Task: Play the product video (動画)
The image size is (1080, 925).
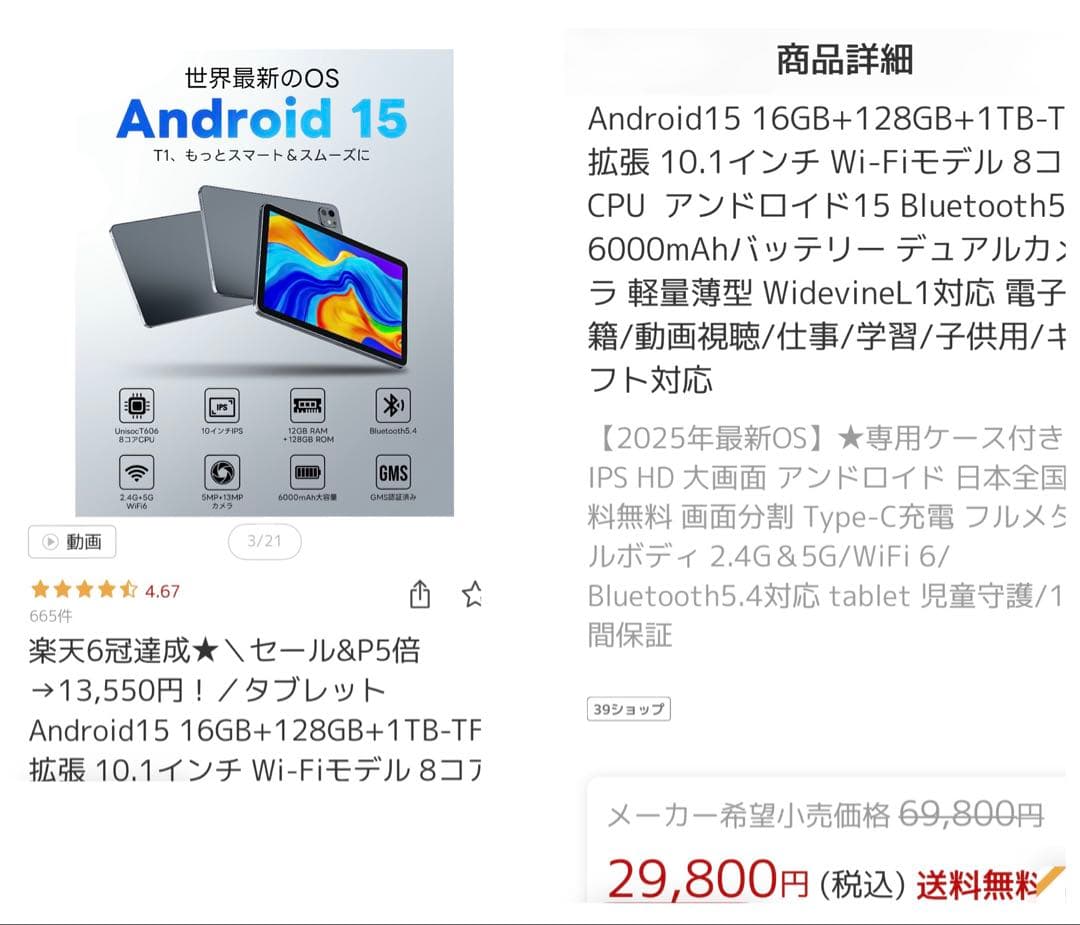Action: coord(72,541)
